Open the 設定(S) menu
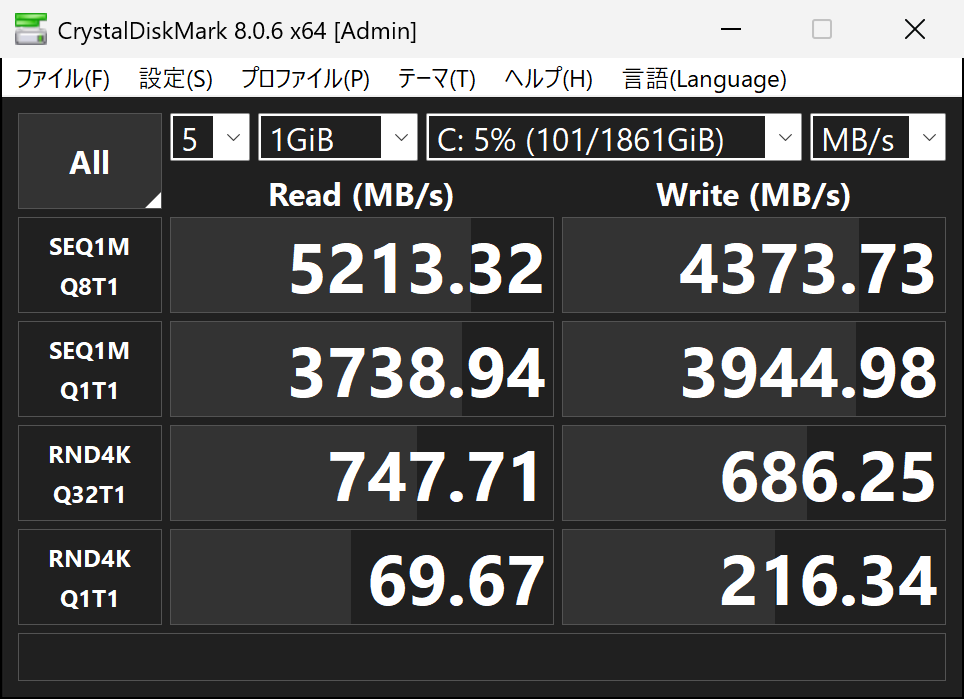Image resolution: width=964 pixels, height=699 pixels. [176, 80]
